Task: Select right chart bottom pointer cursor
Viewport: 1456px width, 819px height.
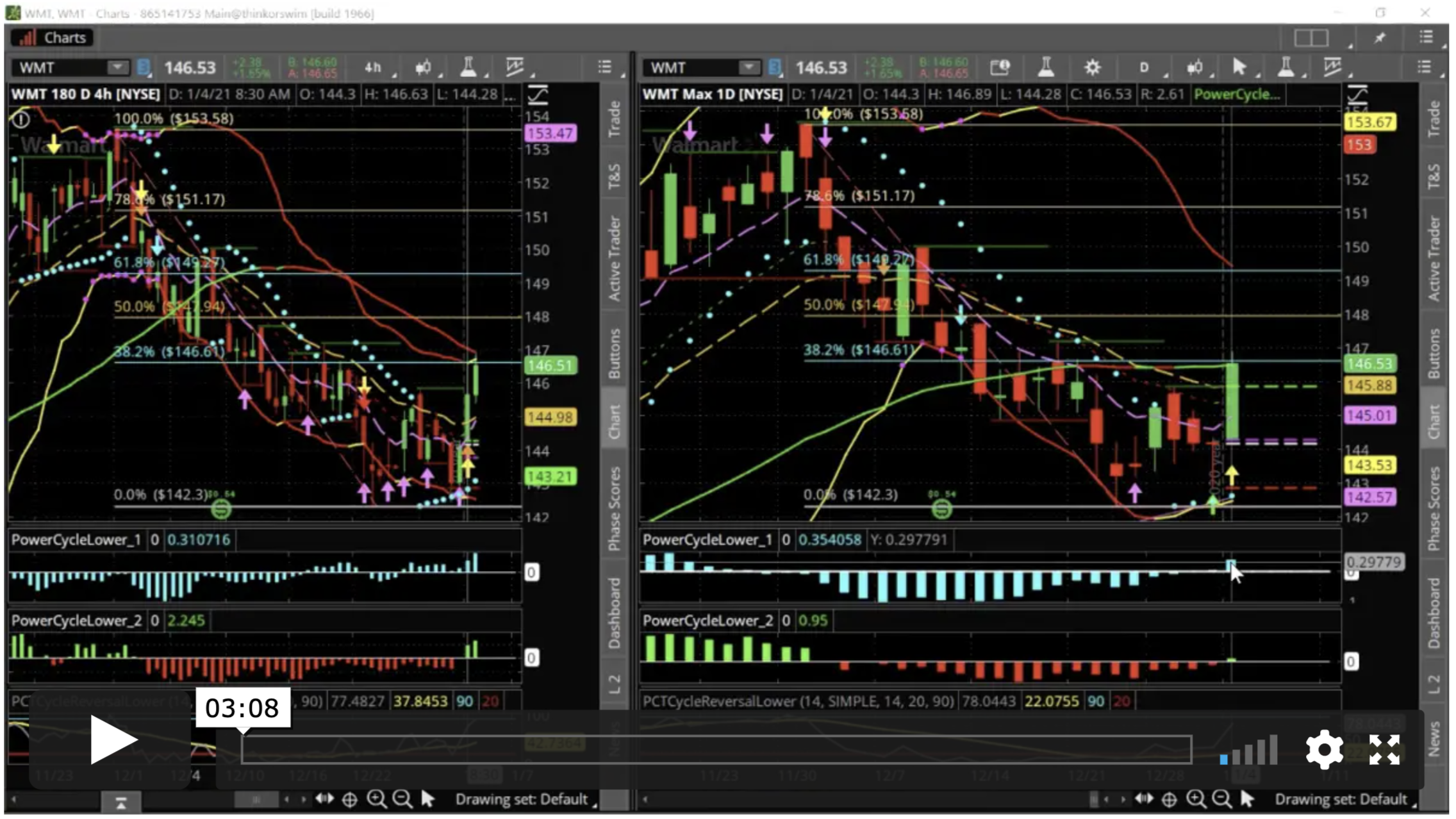Action: [1247, 799]
